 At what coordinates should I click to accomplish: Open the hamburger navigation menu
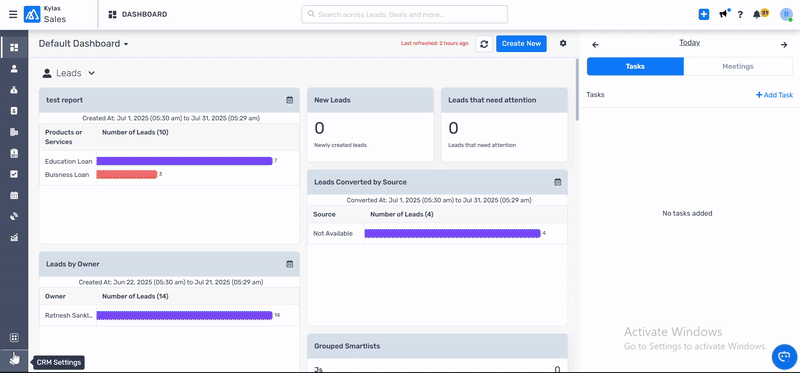tap(13, 14)
